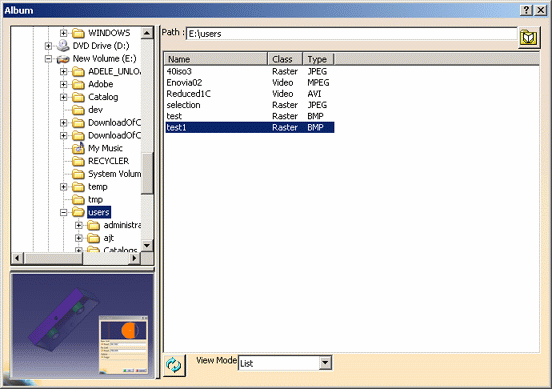The image size is (552, 389).
Task: Sort the file list by Class column
Action: [x=285, y=59]
